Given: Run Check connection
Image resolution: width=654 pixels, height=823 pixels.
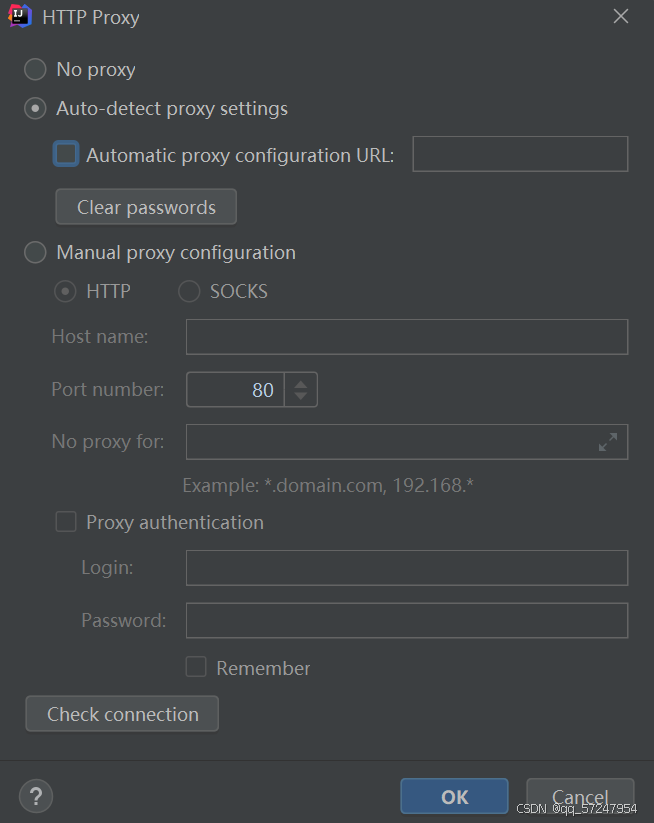Looking at the screenshot, I should point(121,713).
